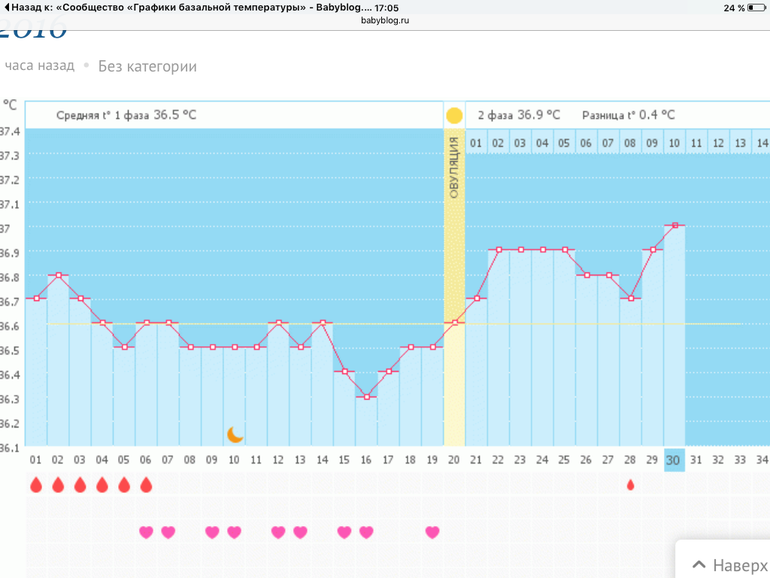Select the lowest temperature point on day 16
This screenshot has width=770, height=578.
pyautogui.click(x=367, y=397)
